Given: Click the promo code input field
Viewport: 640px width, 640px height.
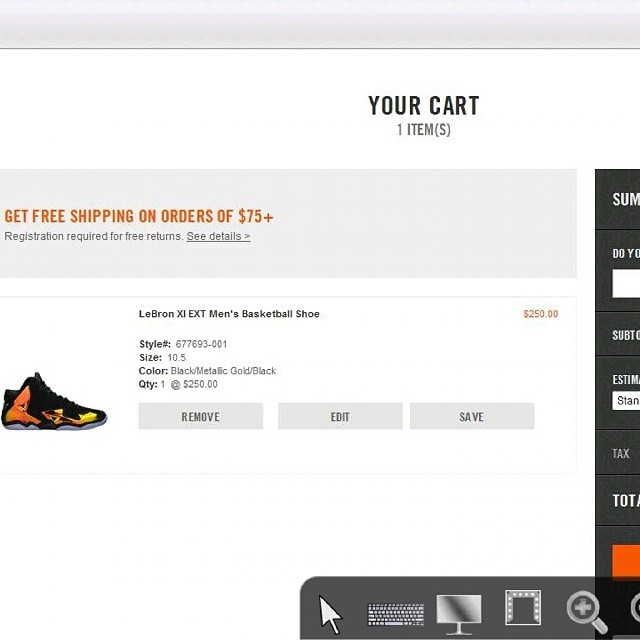Looking at the screenshot, I should 626,284.
